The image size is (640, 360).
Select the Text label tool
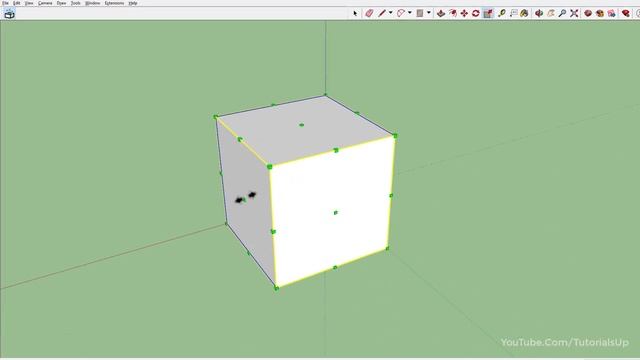513,13
